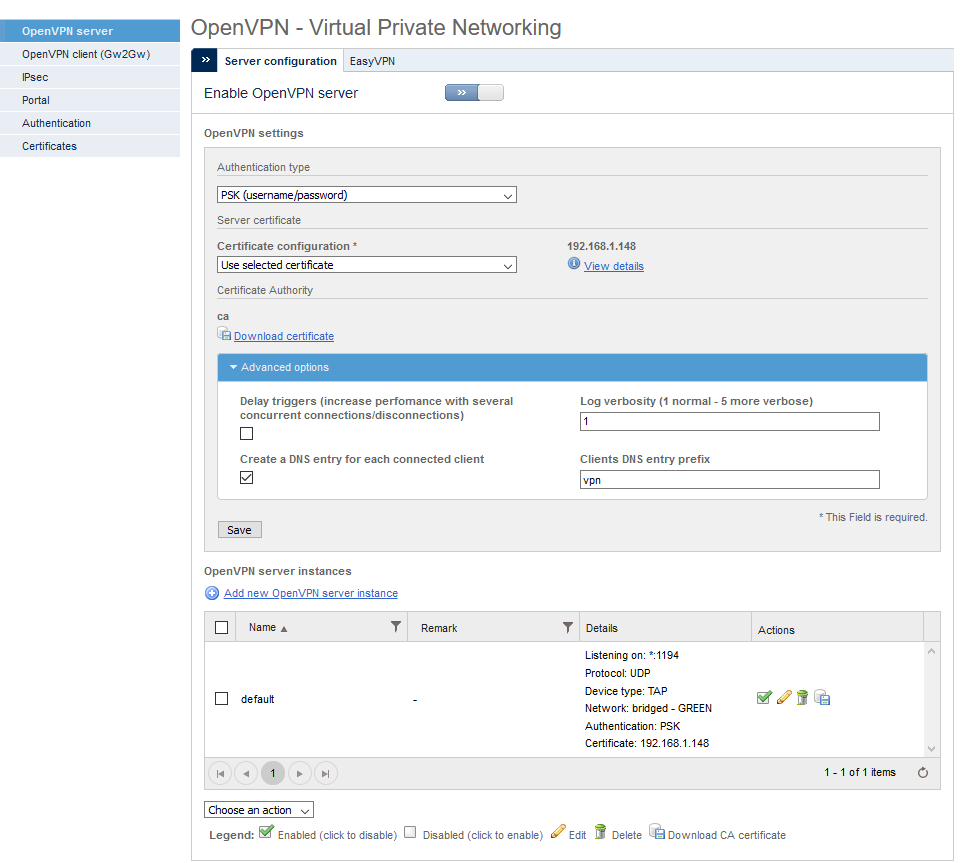Switch to Server configuration tab
The height and width of the screenshot is (863, 963).
(281, 61)
